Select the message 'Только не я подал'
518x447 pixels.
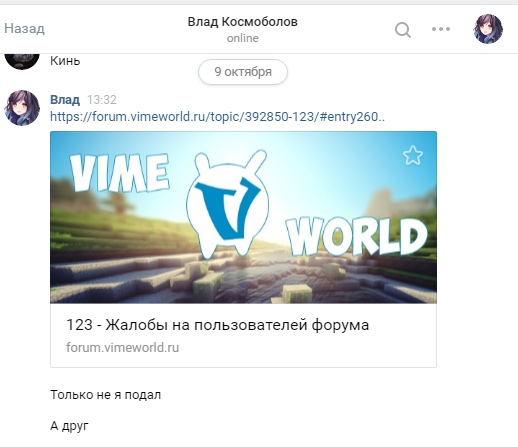[105, 395]
